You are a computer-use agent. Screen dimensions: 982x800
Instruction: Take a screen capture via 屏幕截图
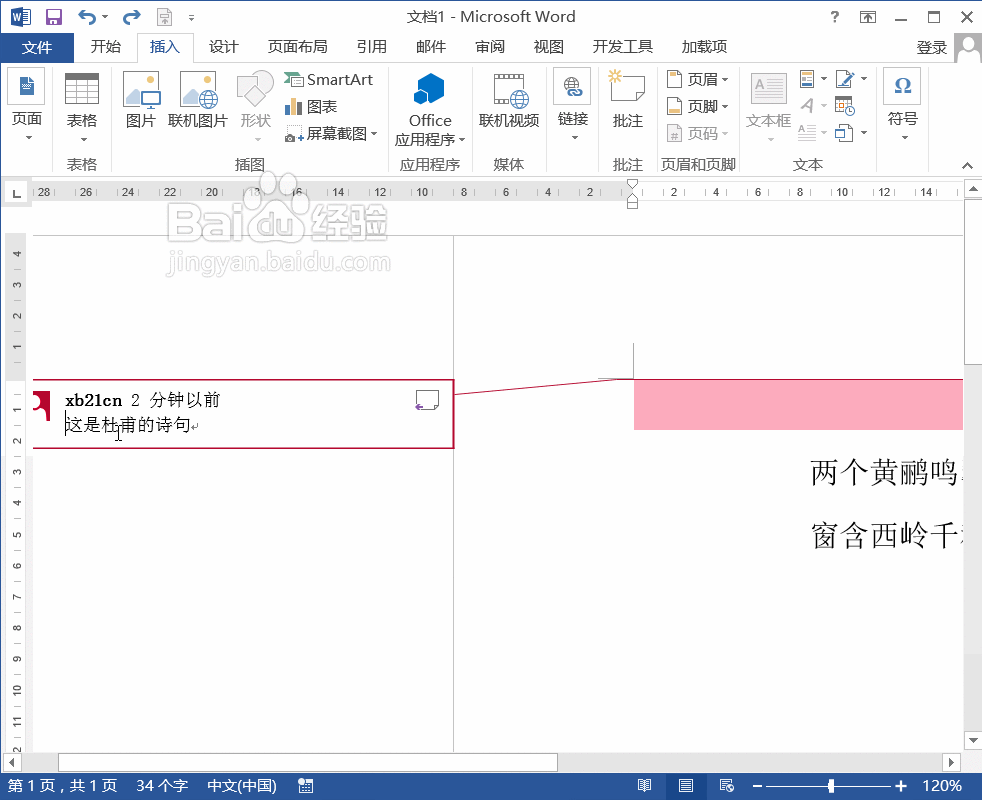tap(330, 134)
